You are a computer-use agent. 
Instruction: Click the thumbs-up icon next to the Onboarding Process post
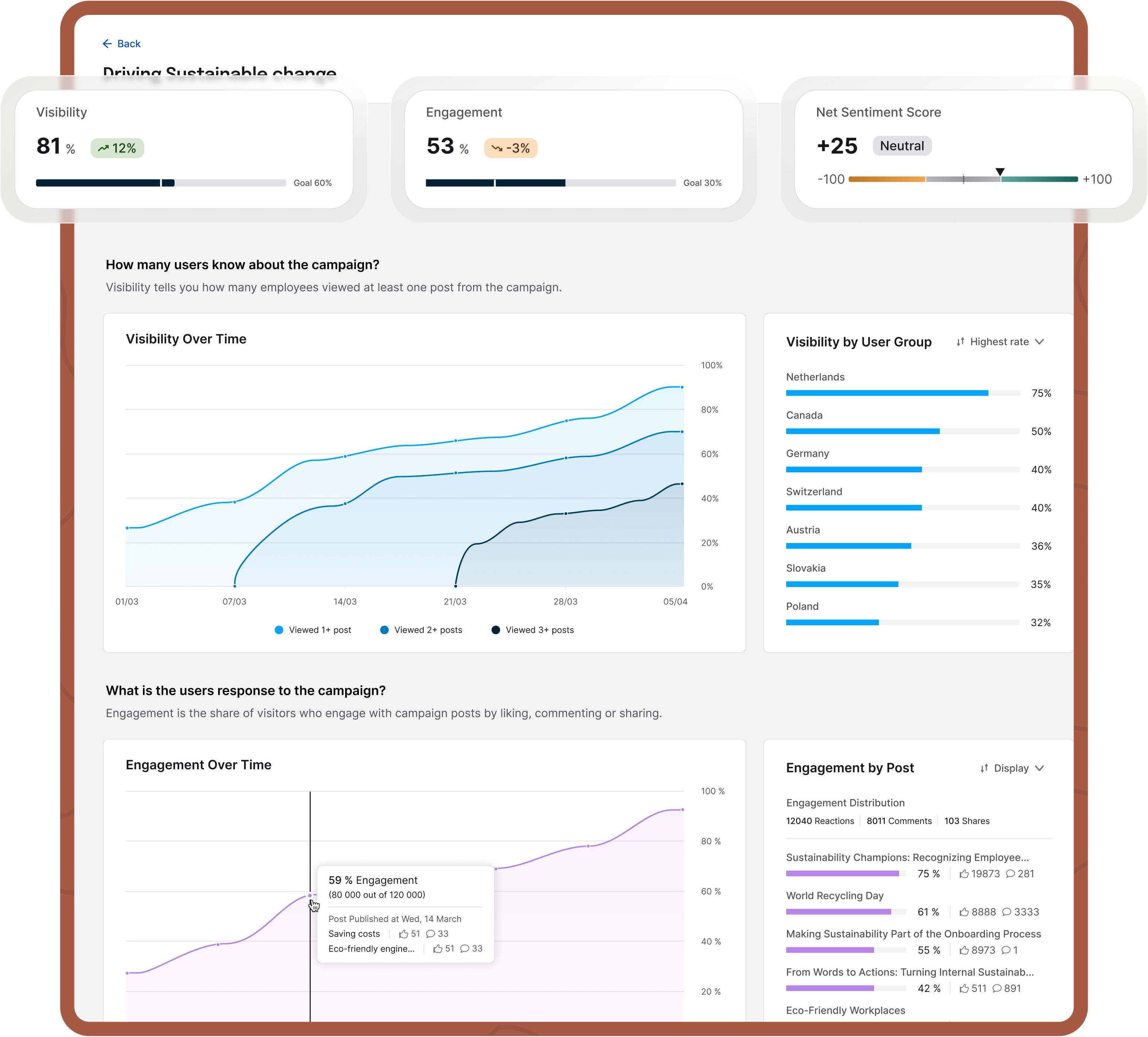click(x=964, y=950)
